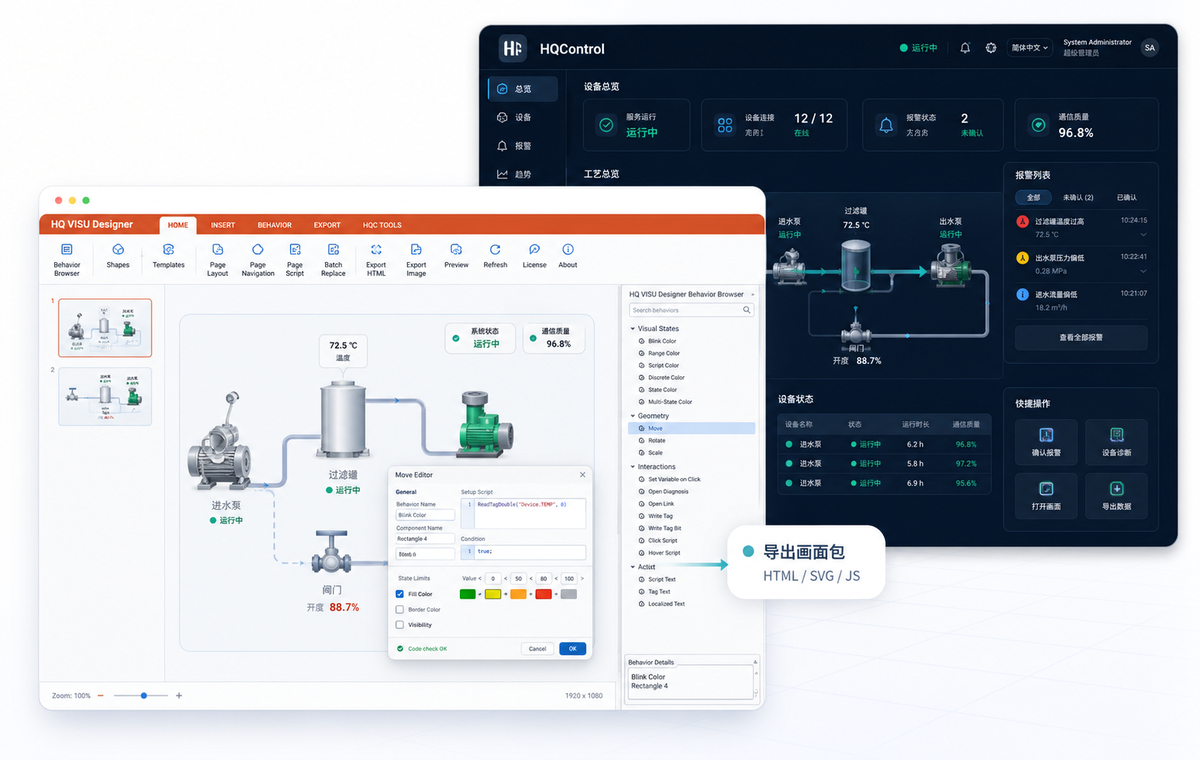Click the Behavior Name input field
The image size is (1200, 760).
pyautogui.click(x=425, y=515)
